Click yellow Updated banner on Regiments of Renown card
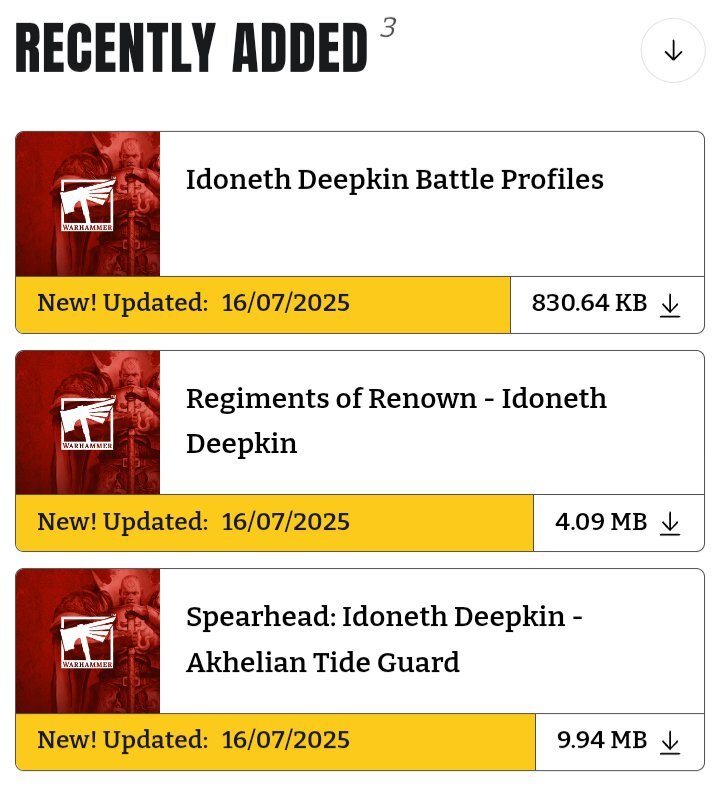Viewport: 720px width, 800px height. (x=275, y=523)
